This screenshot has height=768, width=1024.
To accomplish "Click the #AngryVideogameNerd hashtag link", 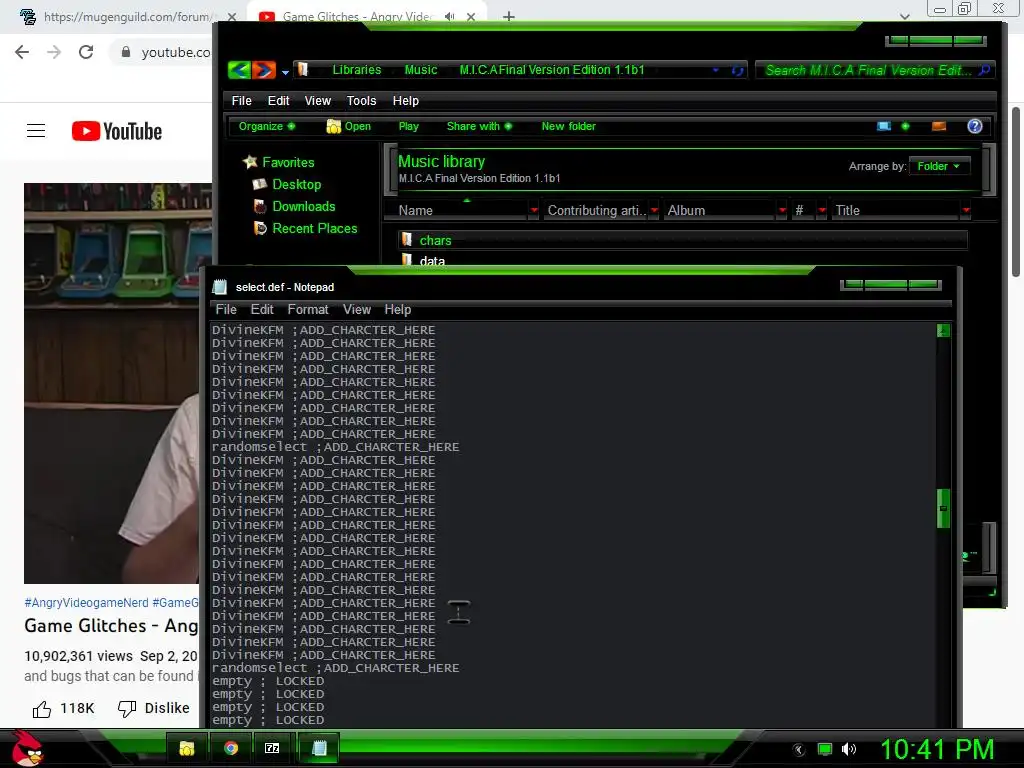I will (86, 603).
